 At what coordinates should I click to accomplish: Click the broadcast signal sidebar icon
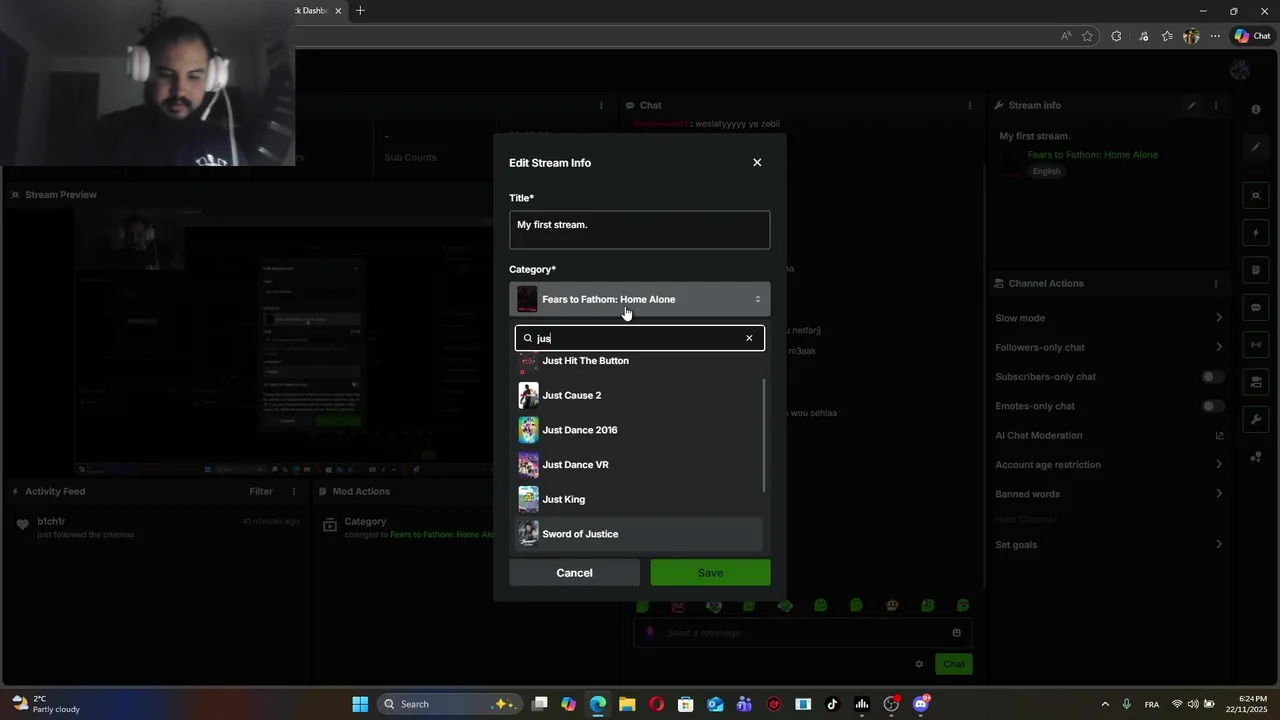tap(1256, 345)
